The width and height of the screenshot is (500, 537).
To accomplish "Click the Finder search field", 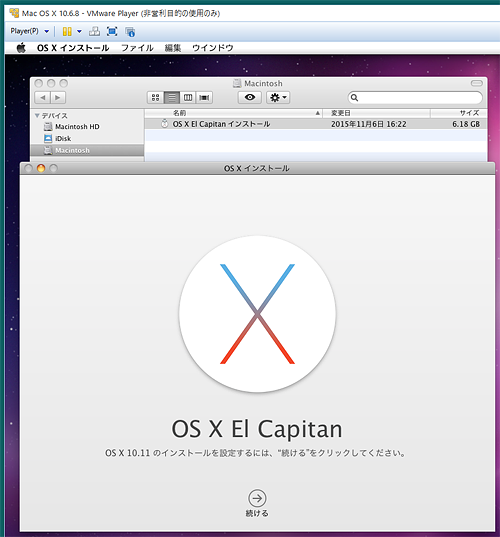I will [x=415, y=98].
